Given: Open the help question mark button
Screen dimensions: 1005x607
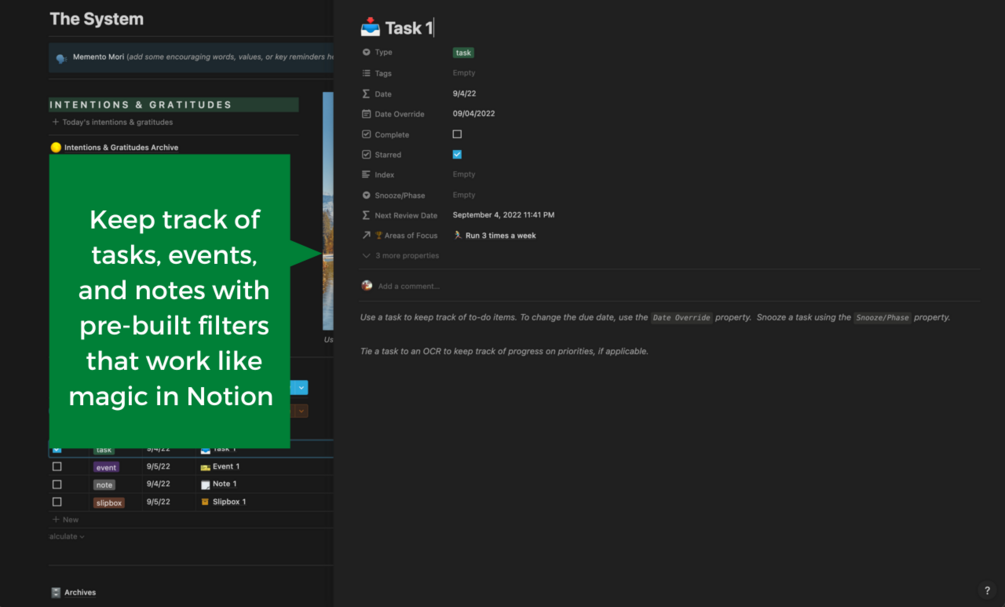Looking at the screenshot, I should [986, 590].
